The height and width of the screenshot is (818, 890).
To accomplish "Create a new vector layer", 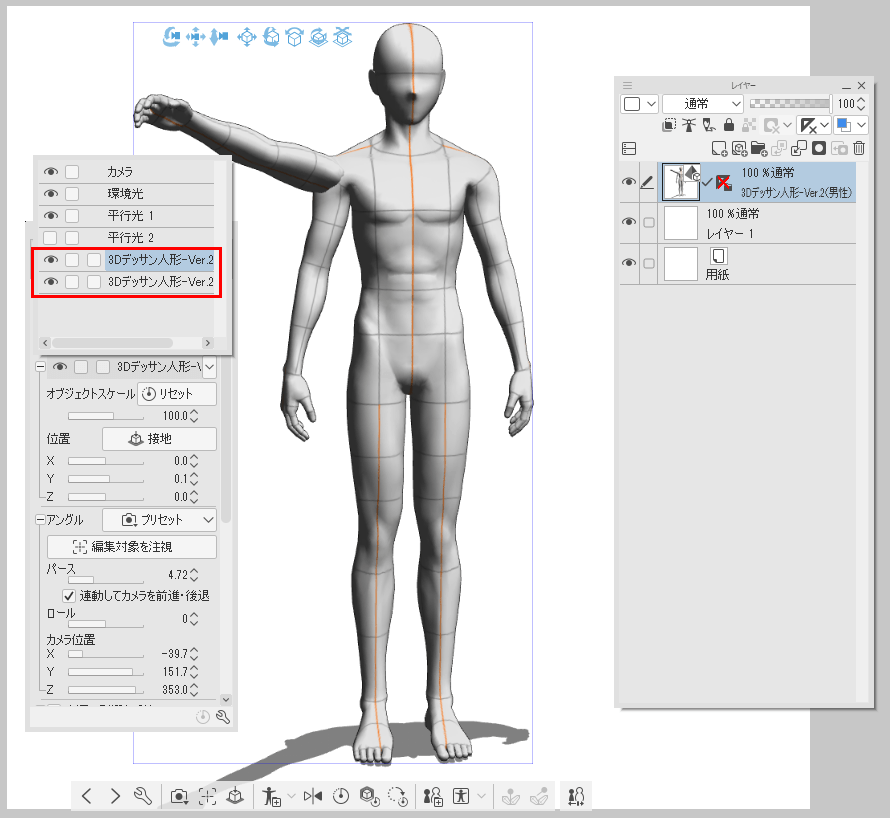I will click(x=739, y=149).
